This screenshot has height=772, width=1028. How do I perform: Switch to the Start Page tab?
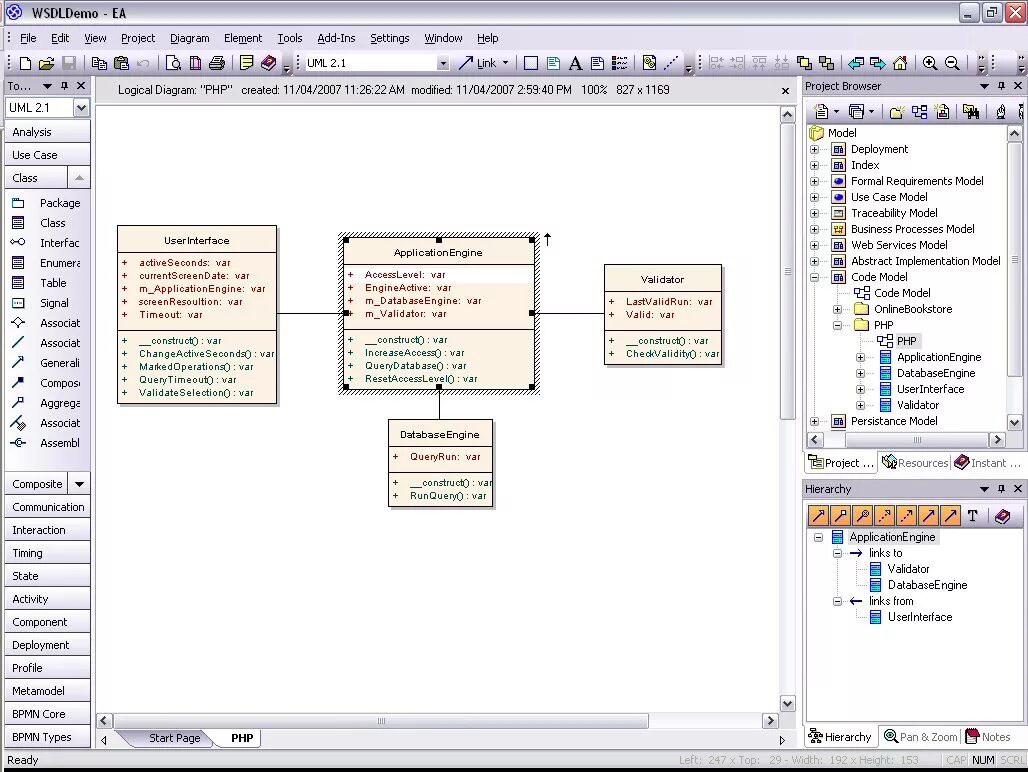pyautogui.click(x=174, y=738)
